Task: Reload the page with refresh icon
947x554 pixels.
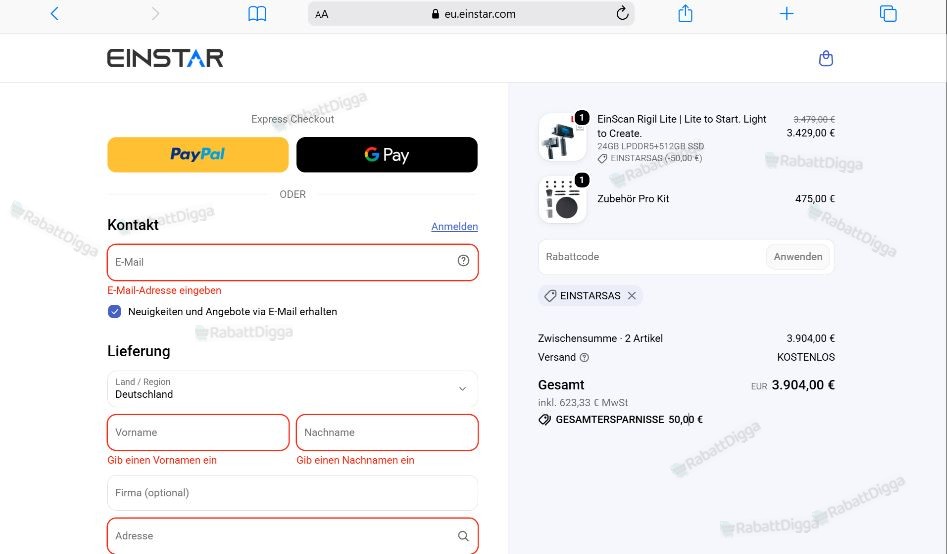Action: [x=622, y=13]
